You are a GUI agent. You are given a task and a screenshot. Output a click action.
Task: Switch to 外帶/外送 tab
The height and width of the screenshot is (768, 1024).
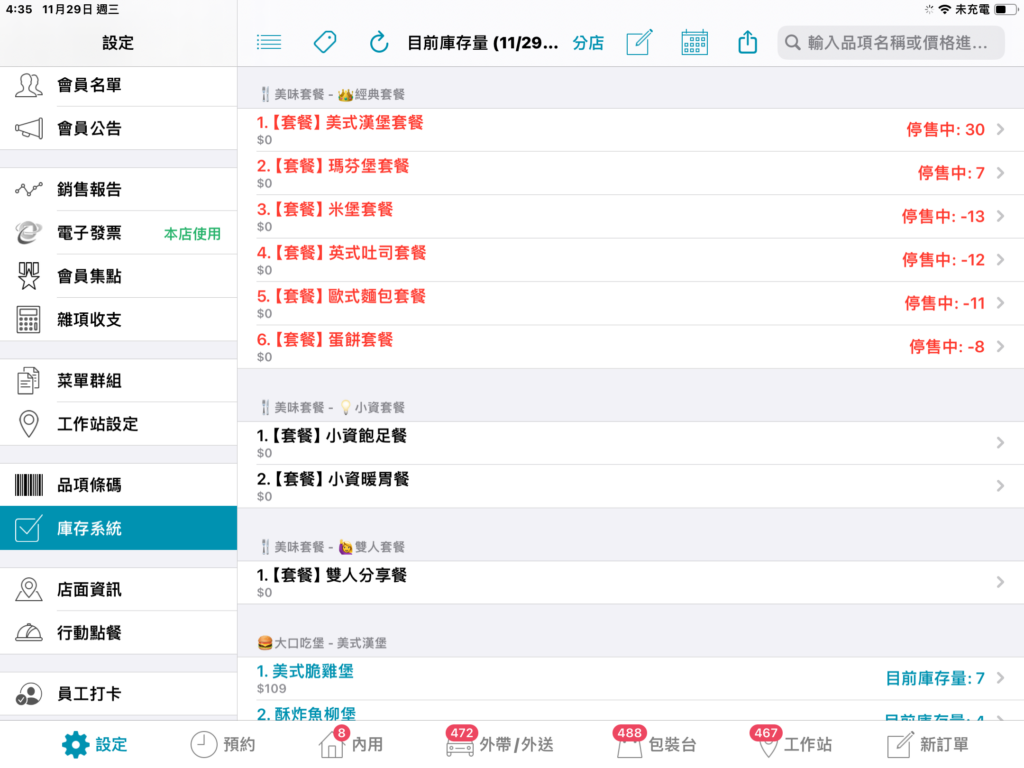(x=500, y=744)
